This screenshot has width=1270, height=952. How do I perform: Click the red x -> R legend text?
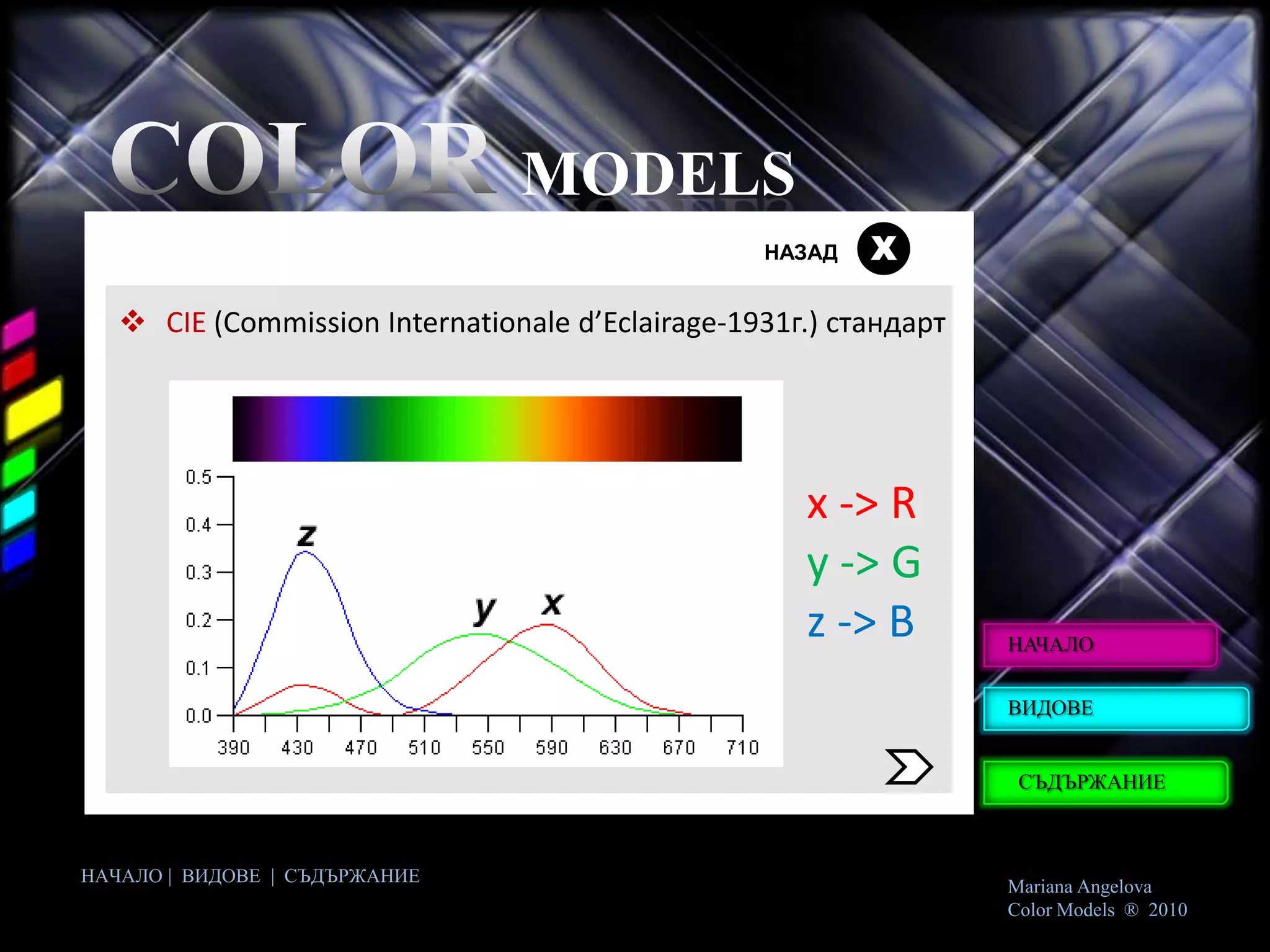pyautogui.click(x=861, y=503)
